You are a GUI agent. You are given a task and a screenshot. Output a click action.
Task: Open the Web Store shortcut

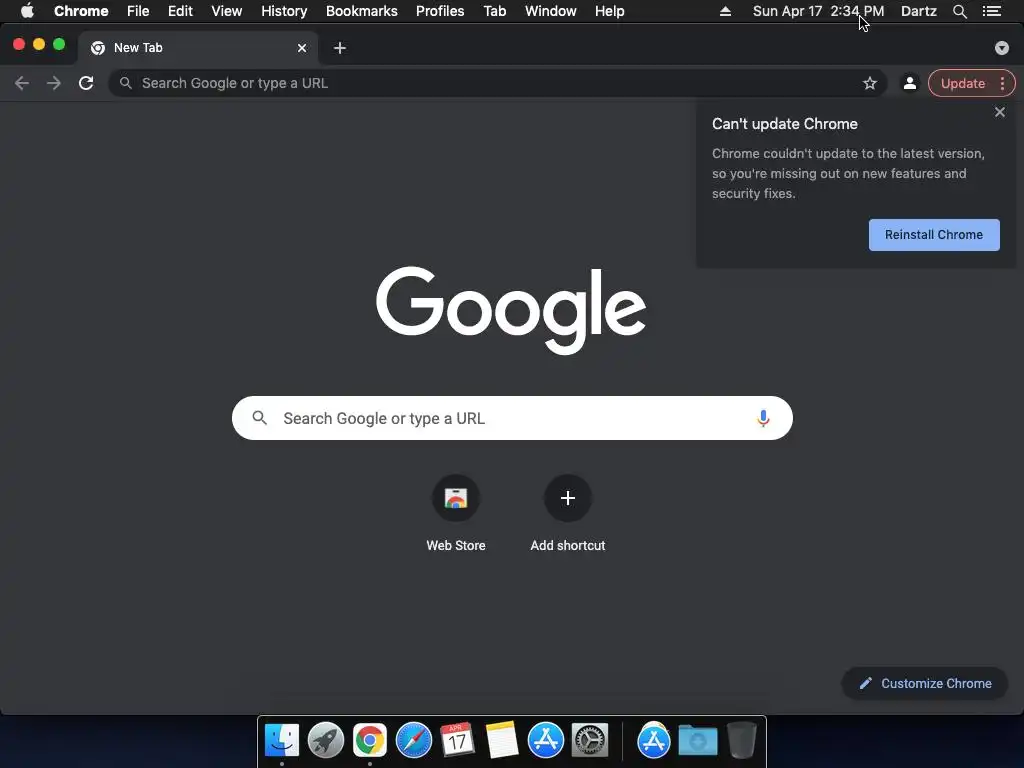click(456, 498)
